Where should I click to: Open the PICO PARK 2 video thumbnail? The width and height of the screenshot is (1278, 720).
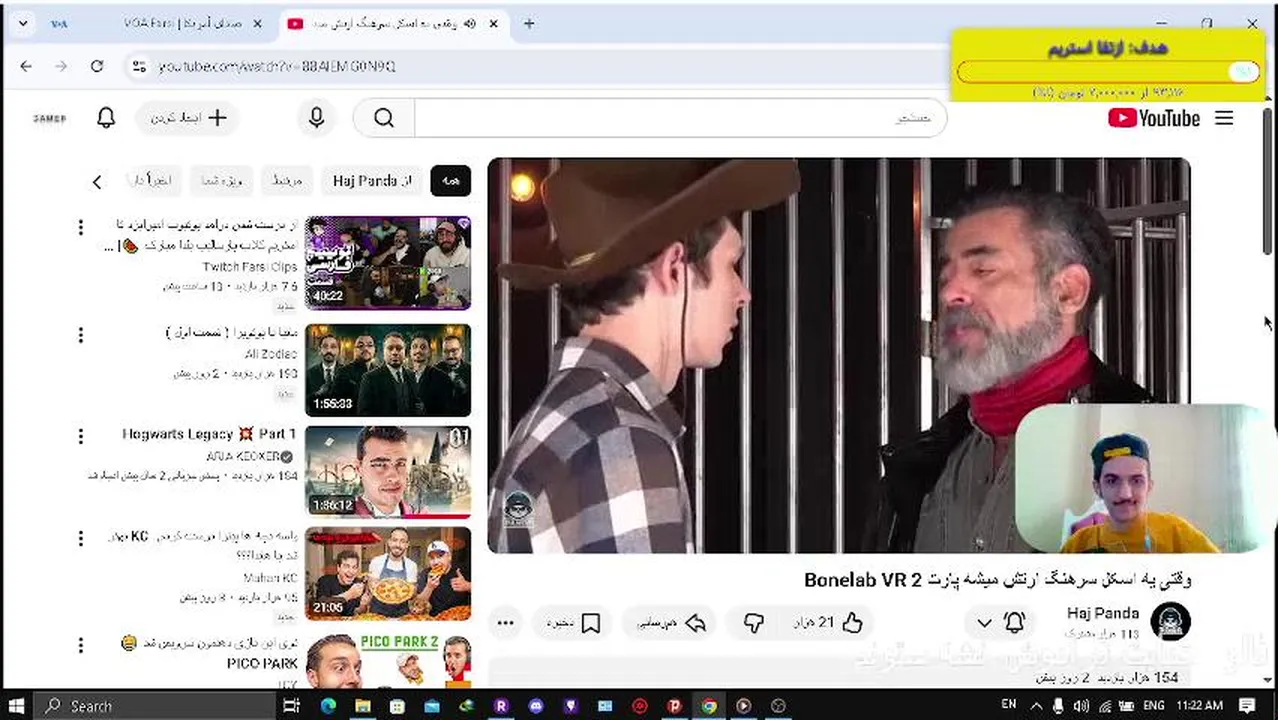point(388,659)
